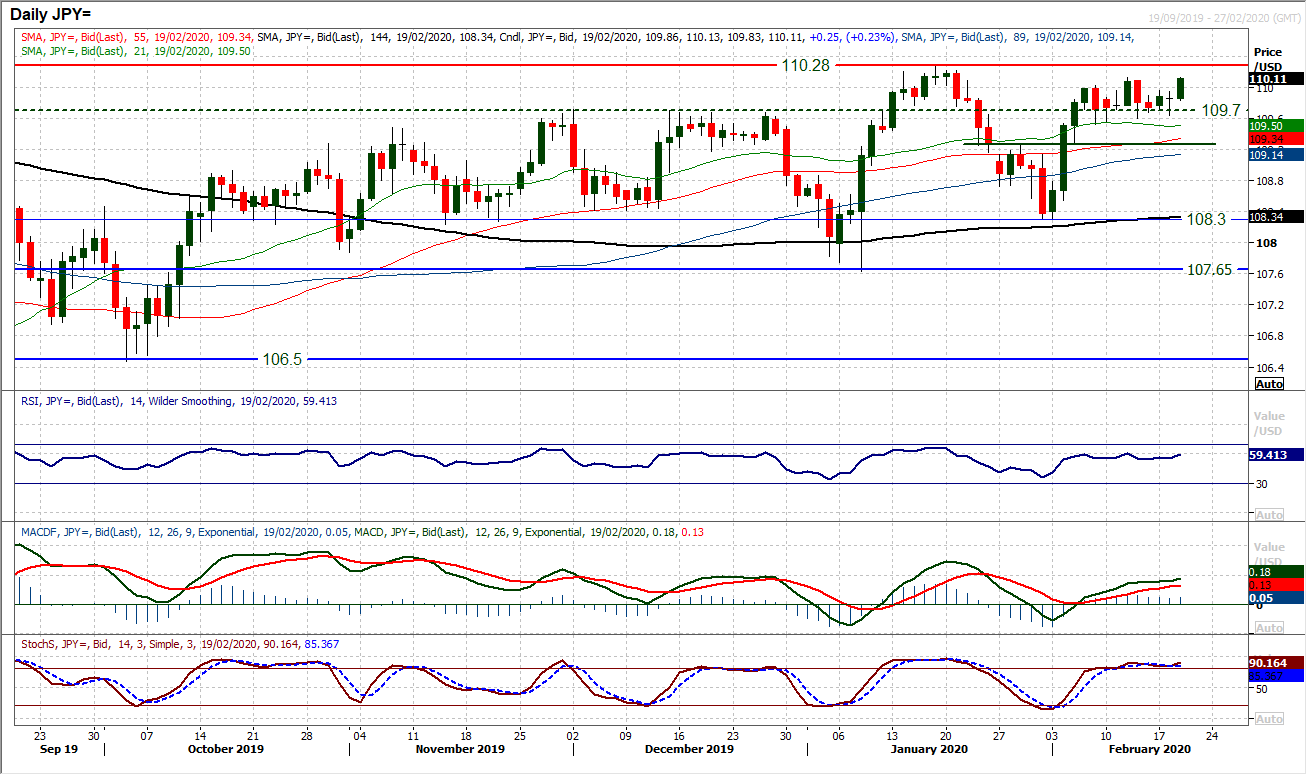Image resolution: width=1307 pixels, height=775 pixels.
Task: Click the latest green candlestick on the chart
Action: (1181, 88)
